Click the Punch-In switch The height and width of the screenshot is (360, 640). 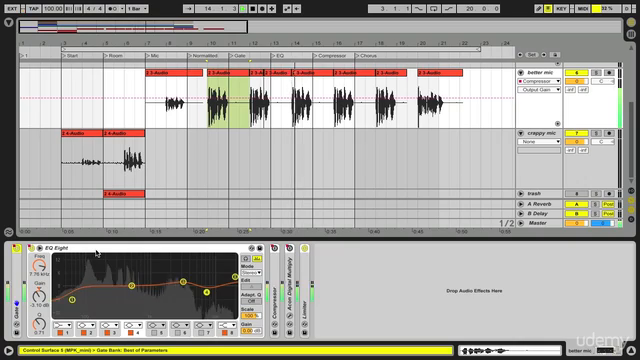(418, 9)
